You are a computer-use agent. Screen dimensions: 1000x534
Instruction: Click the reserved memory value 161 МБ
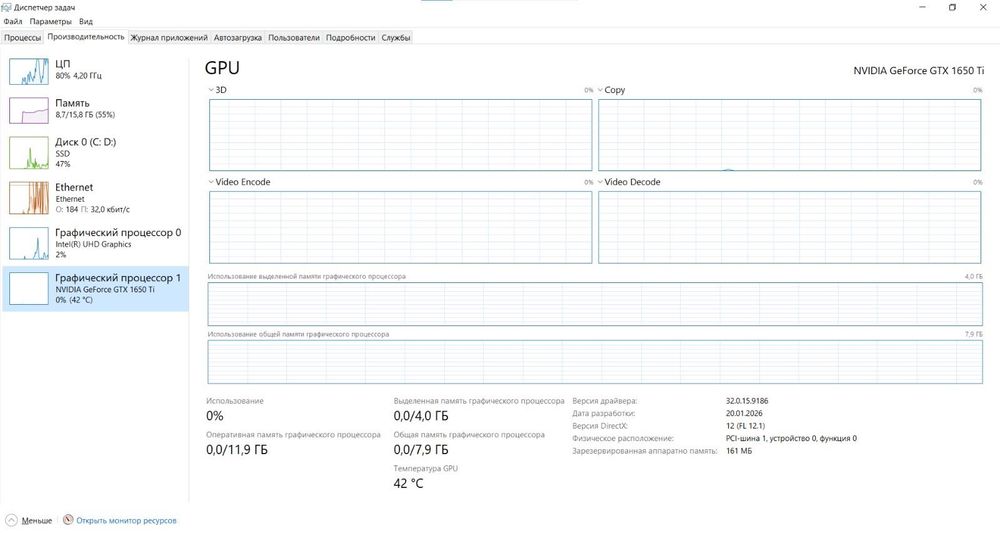739,450
